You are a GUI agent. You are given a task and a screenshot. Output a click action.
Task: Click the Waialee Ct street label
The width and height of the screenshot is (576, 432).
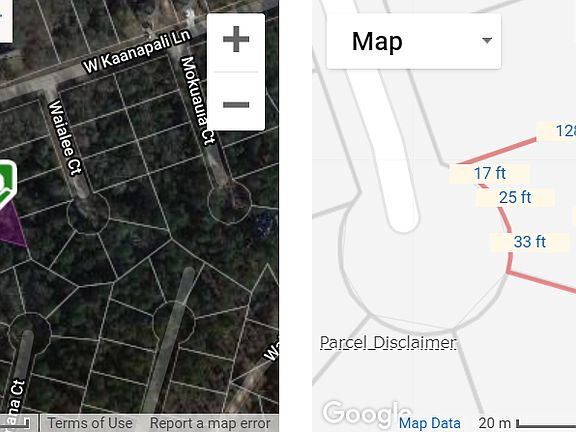pyautogui.click(x=65, y=138)
